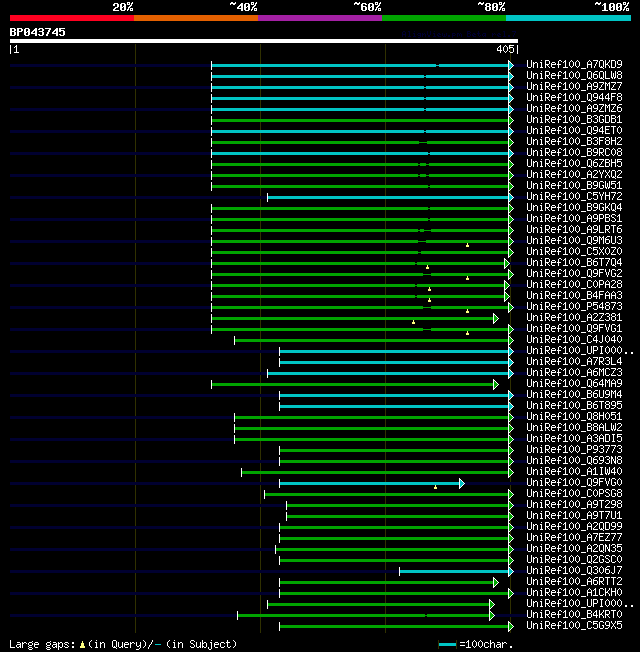Viewport: 640px width, 652px height.
Task: Click the arrowhead ending the Q64MA9 alignment
Action: [x=496, y=384]
